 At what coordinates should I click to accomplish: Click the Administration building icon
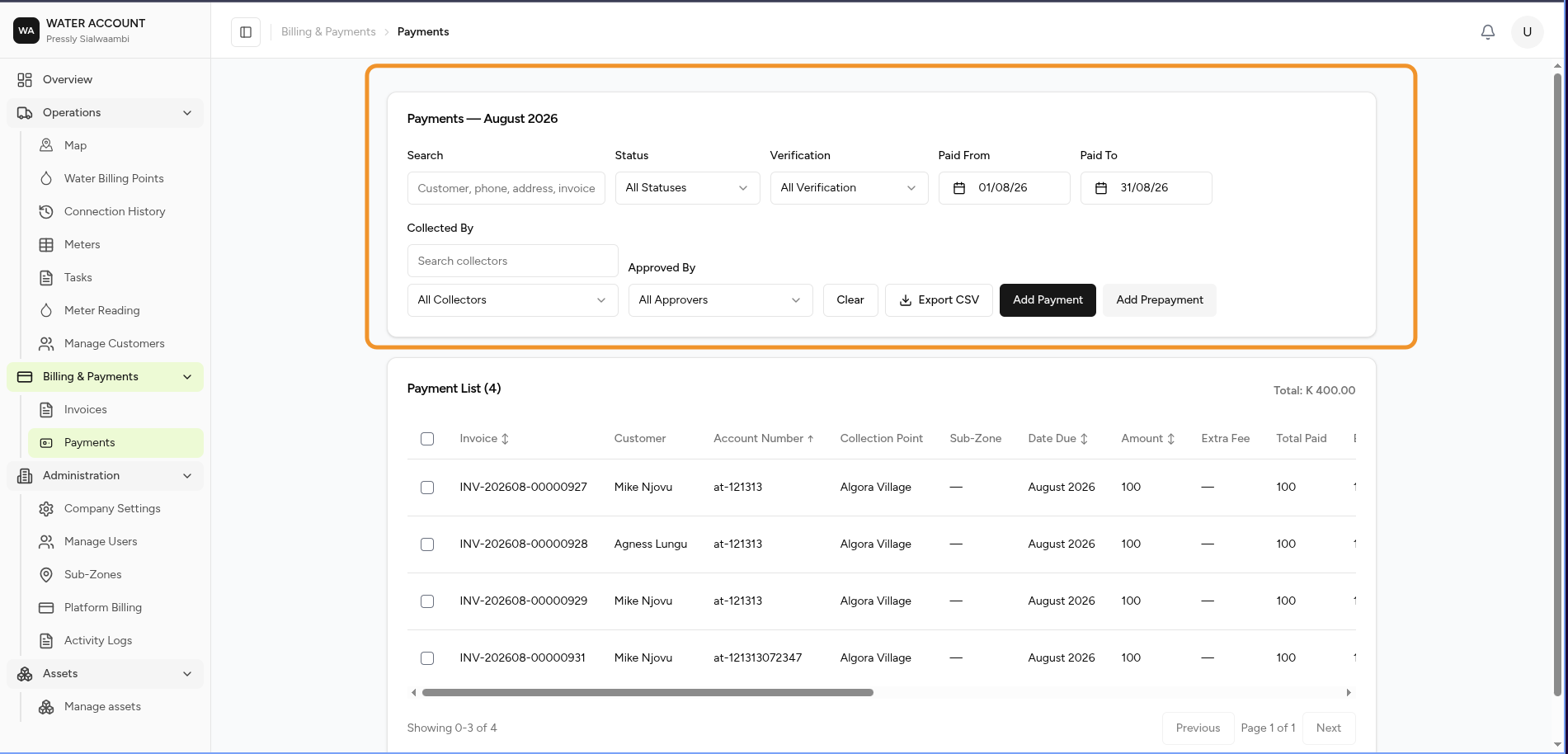pyautogui.click(x=25, y=476)
